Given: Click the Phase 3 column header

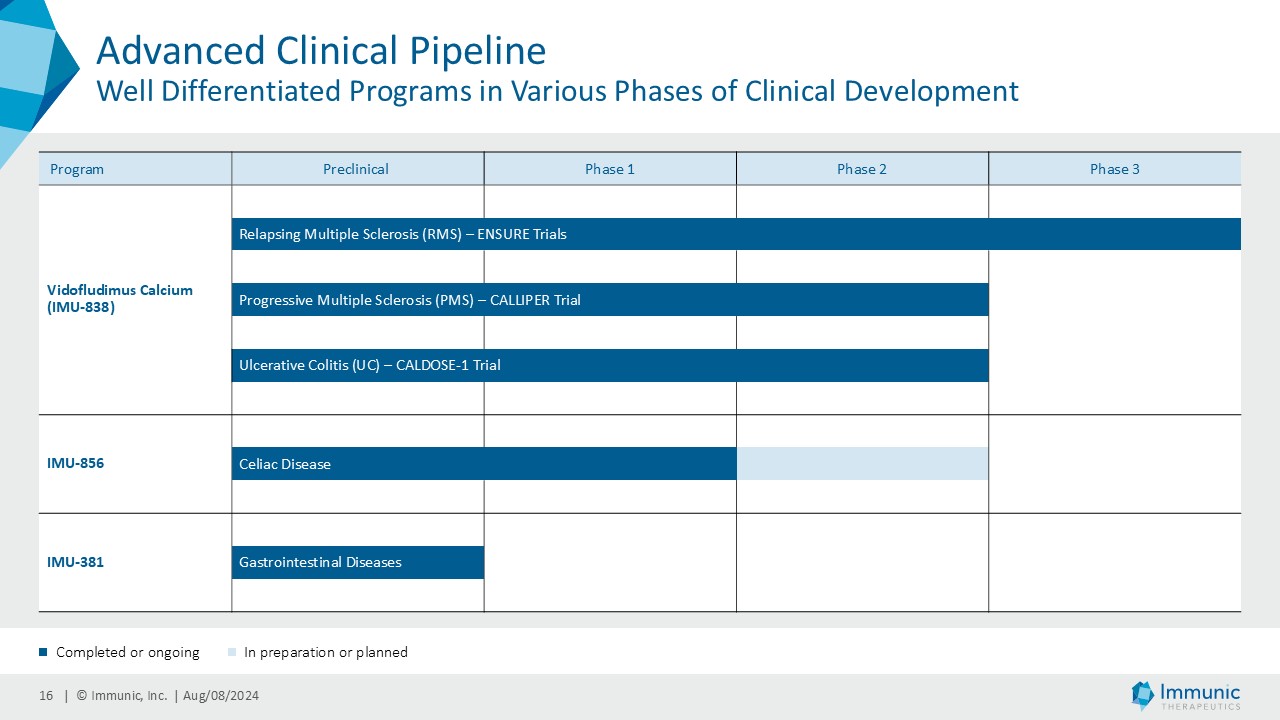Looking at the screenshot, I should 1115,169.
